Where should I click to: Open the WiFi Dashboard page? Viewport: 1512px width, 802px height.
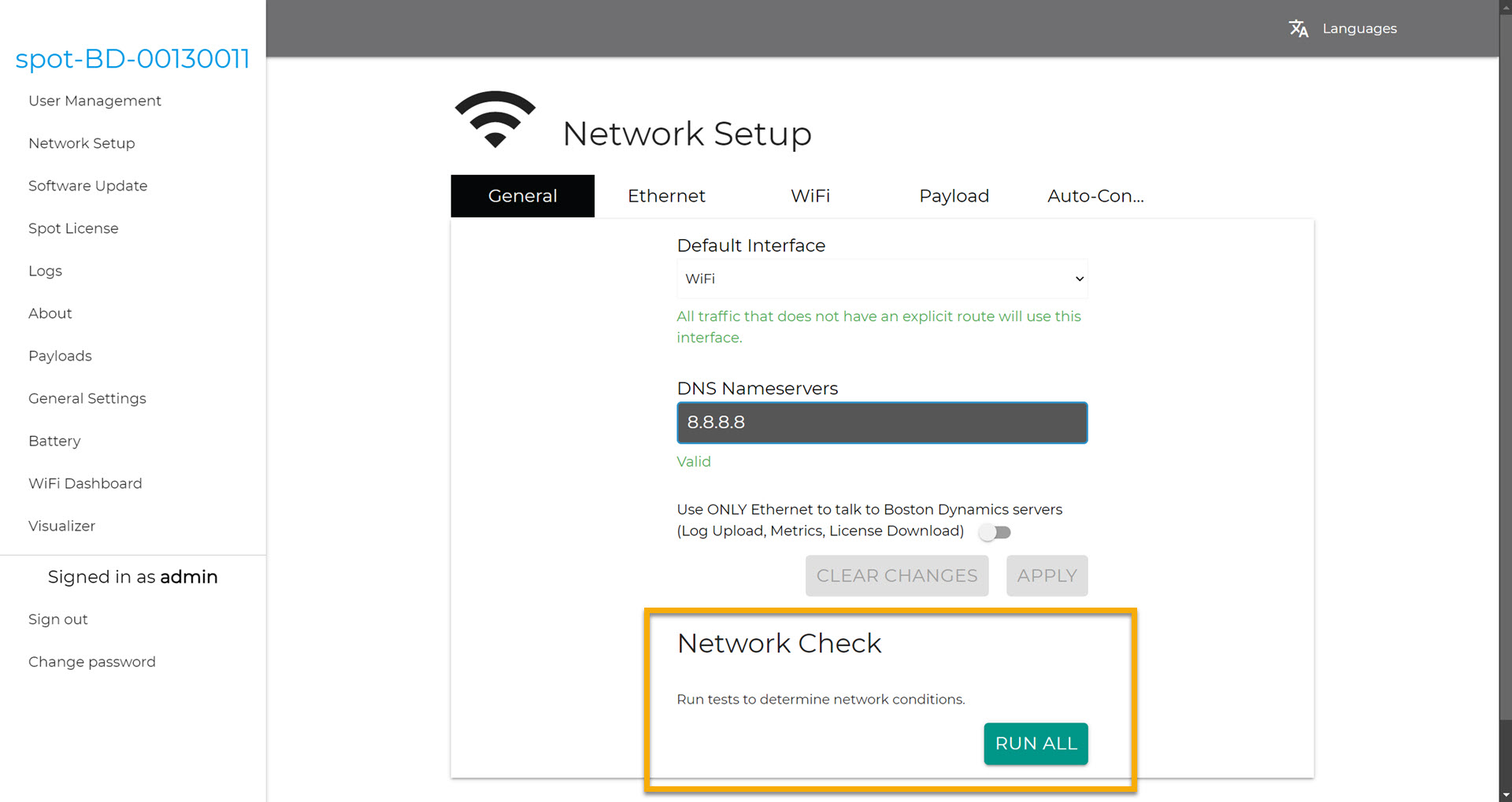pyautogui.click(x=85, y=483)
